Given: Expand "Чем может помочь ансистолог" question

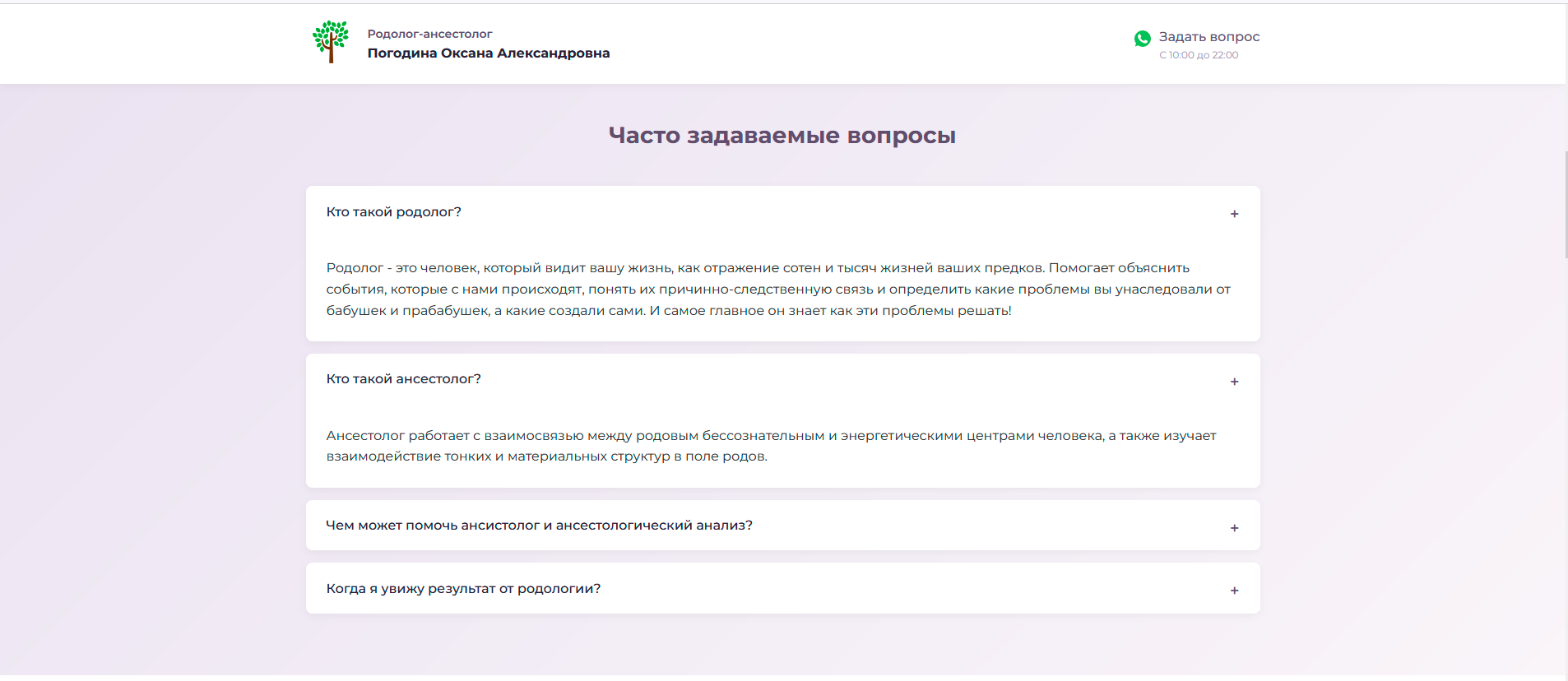Looking at the screenshot, I should tap(782, 526).
